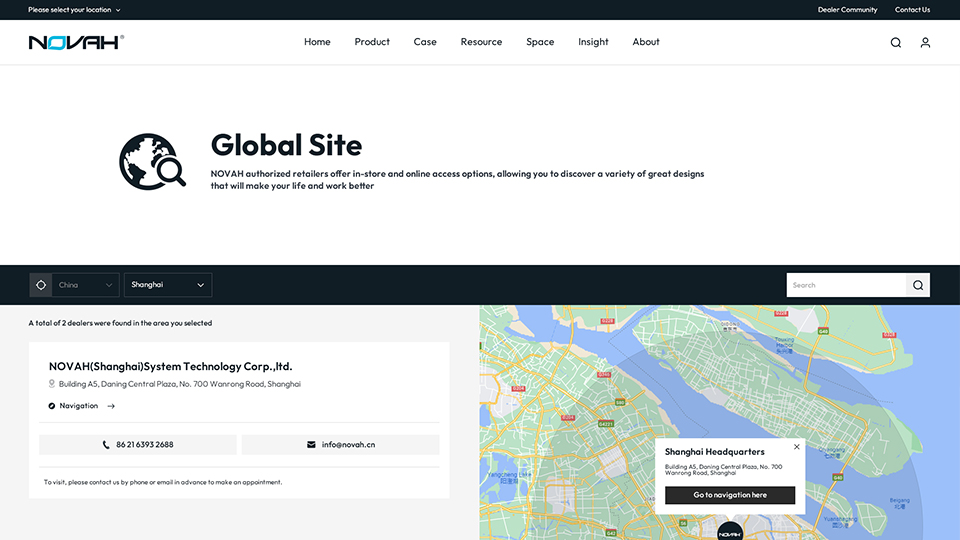Select the NOVAH(Shanghai)System Technology Corp. title

[171, 366]
